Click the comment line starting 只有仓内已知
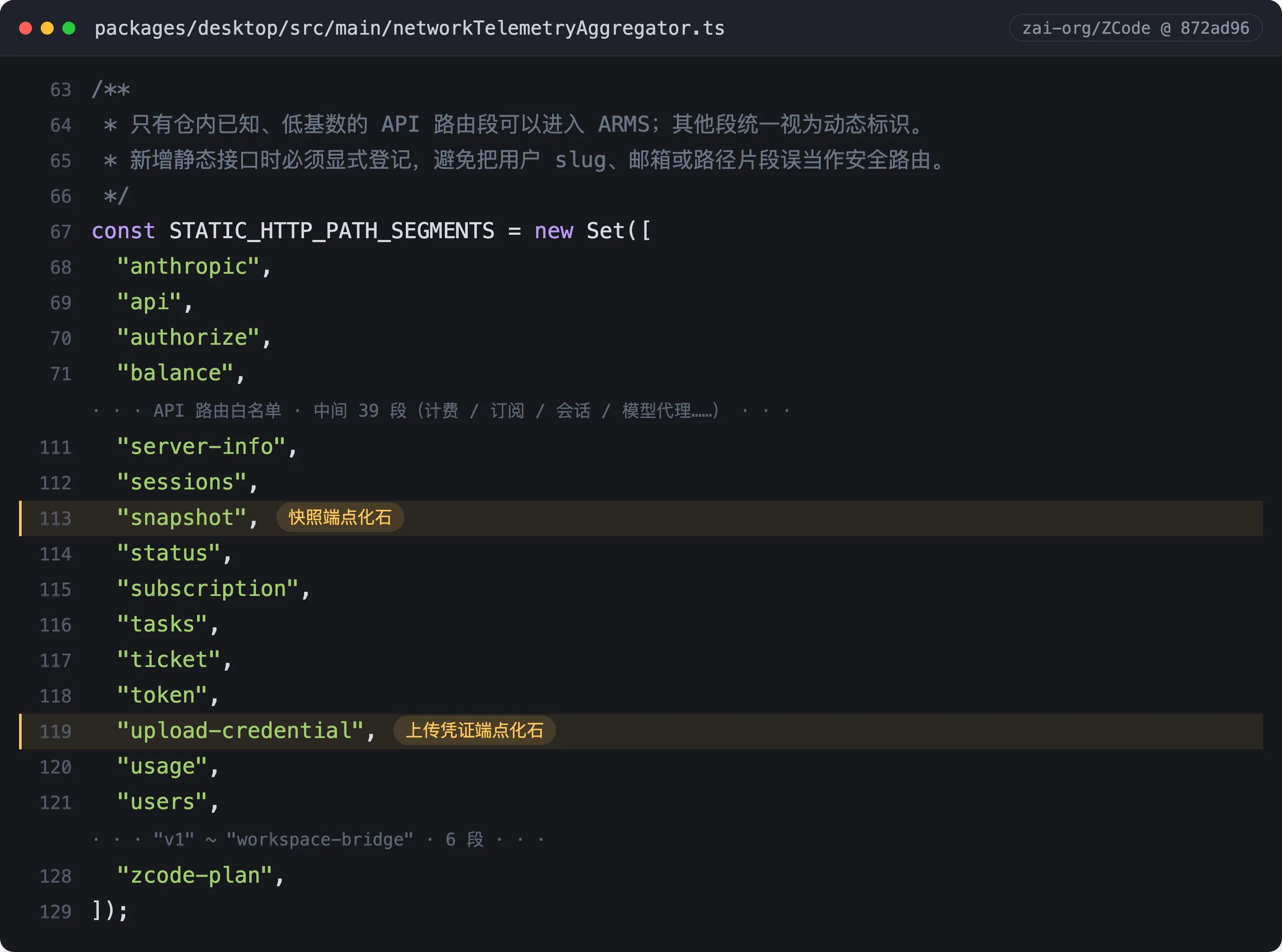 point(515,124)
